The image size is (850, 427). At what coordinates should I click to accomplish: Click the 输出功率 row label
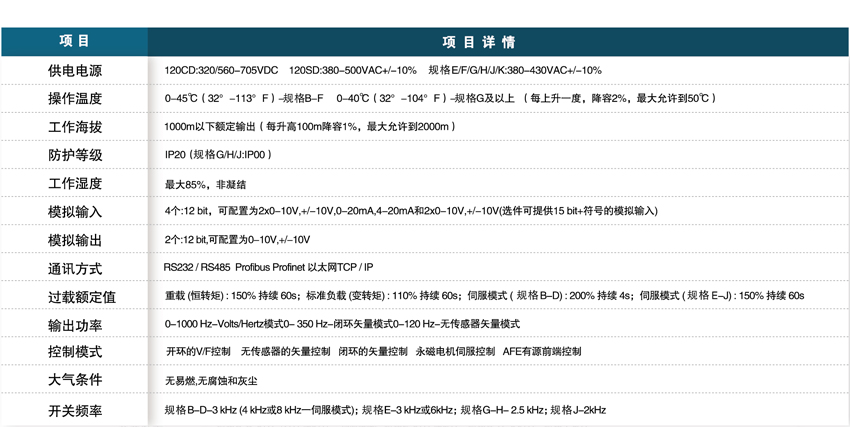click(x=75, y=325)
